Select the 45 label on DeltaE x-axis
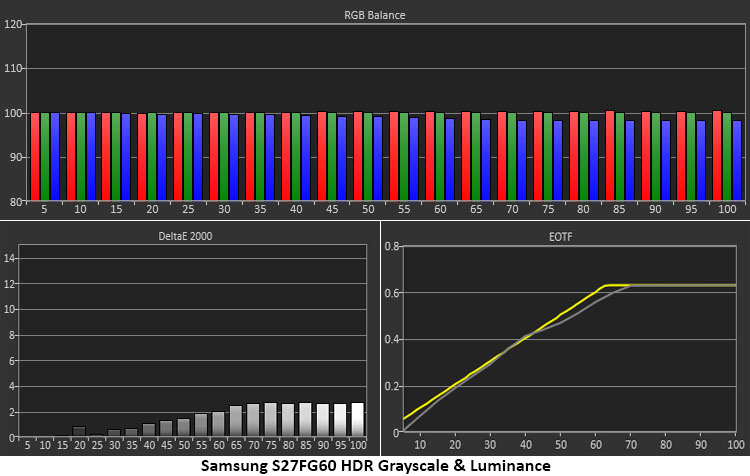This screenshot has height=476, width=750. point(166,445)
